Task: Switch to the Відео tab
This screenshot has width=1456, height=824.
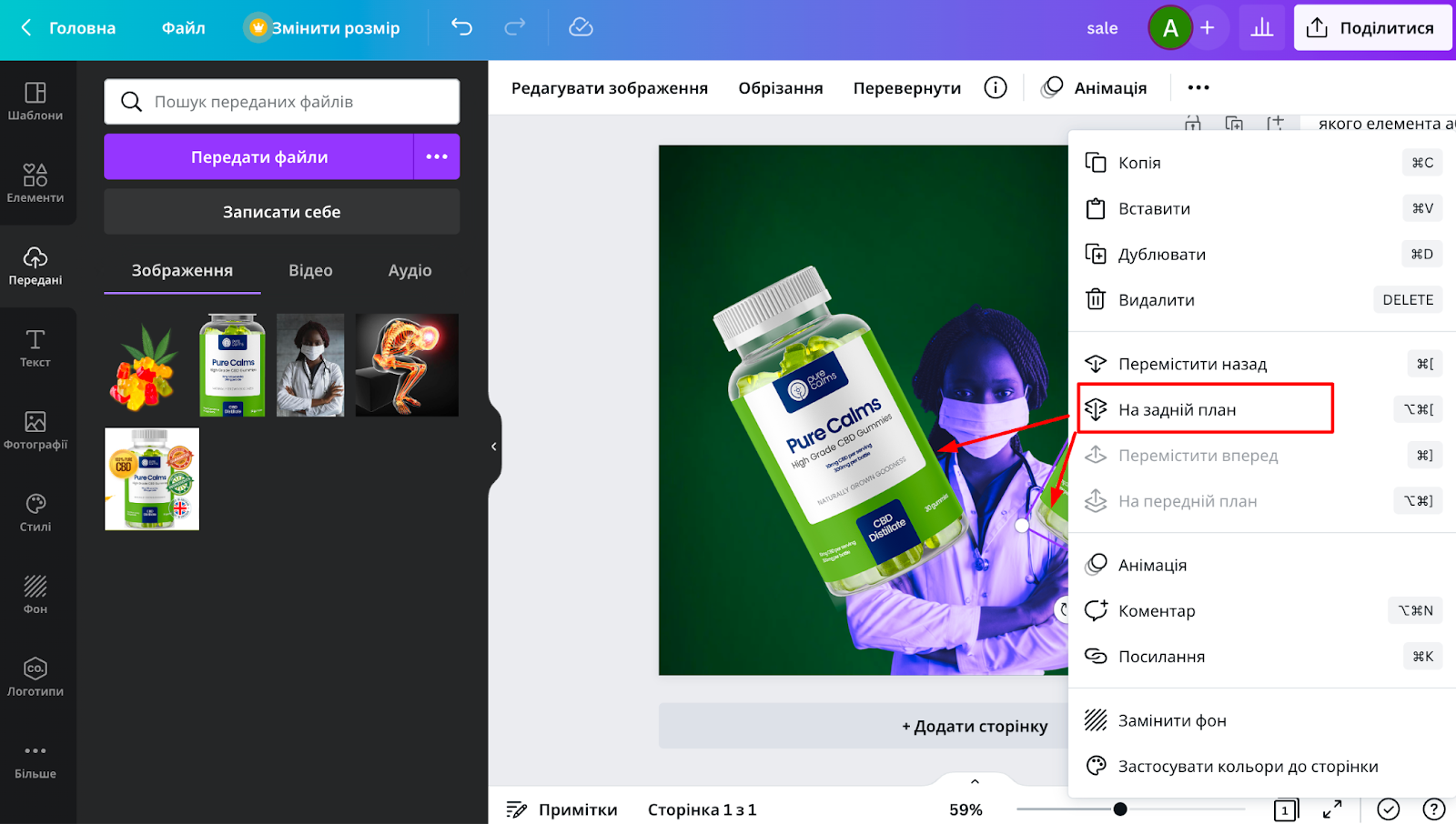Action: point(310,270)
